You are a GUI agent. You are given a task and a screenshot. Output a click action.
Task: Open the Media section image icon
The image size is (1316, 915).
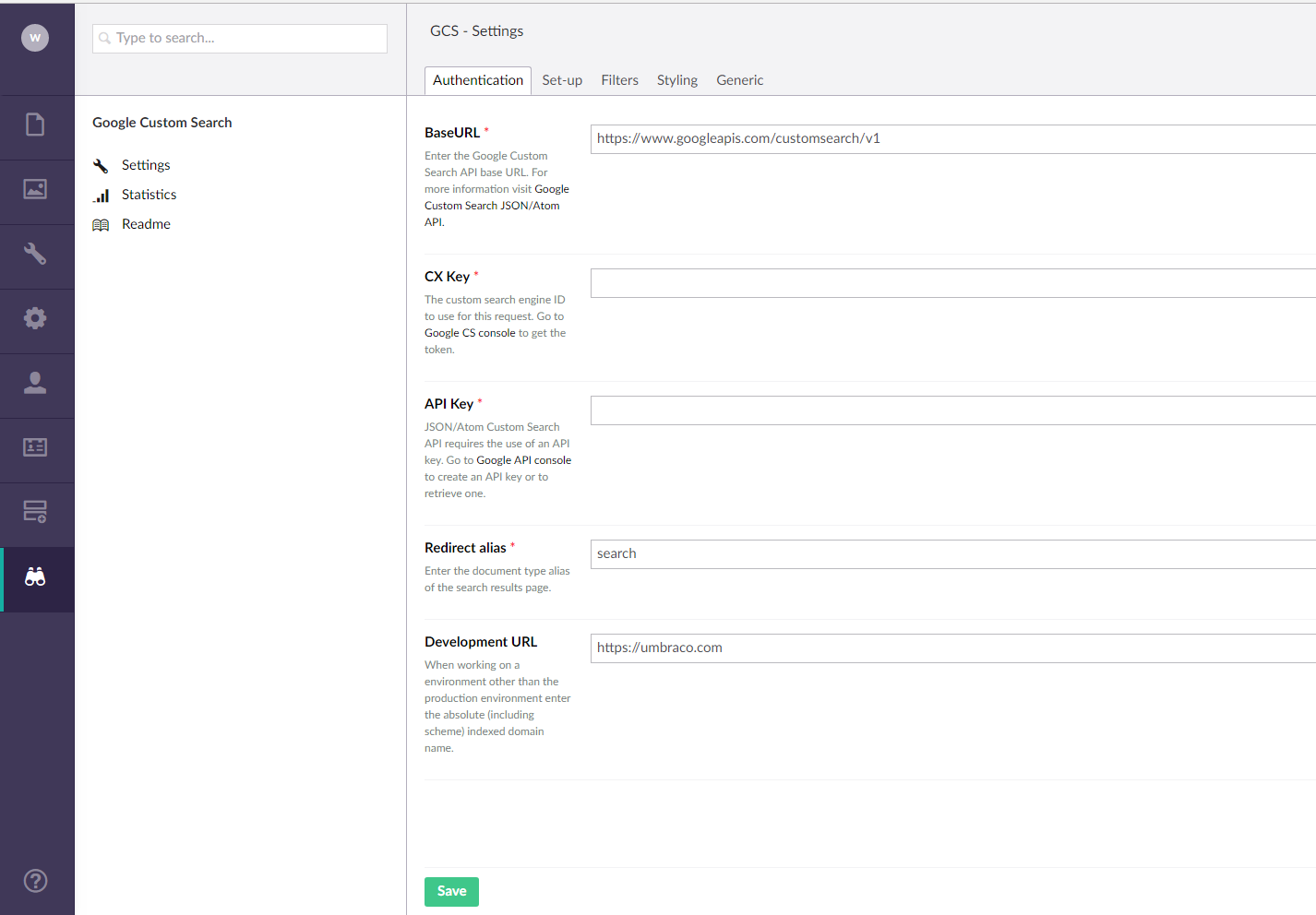[x=35, y=189]
